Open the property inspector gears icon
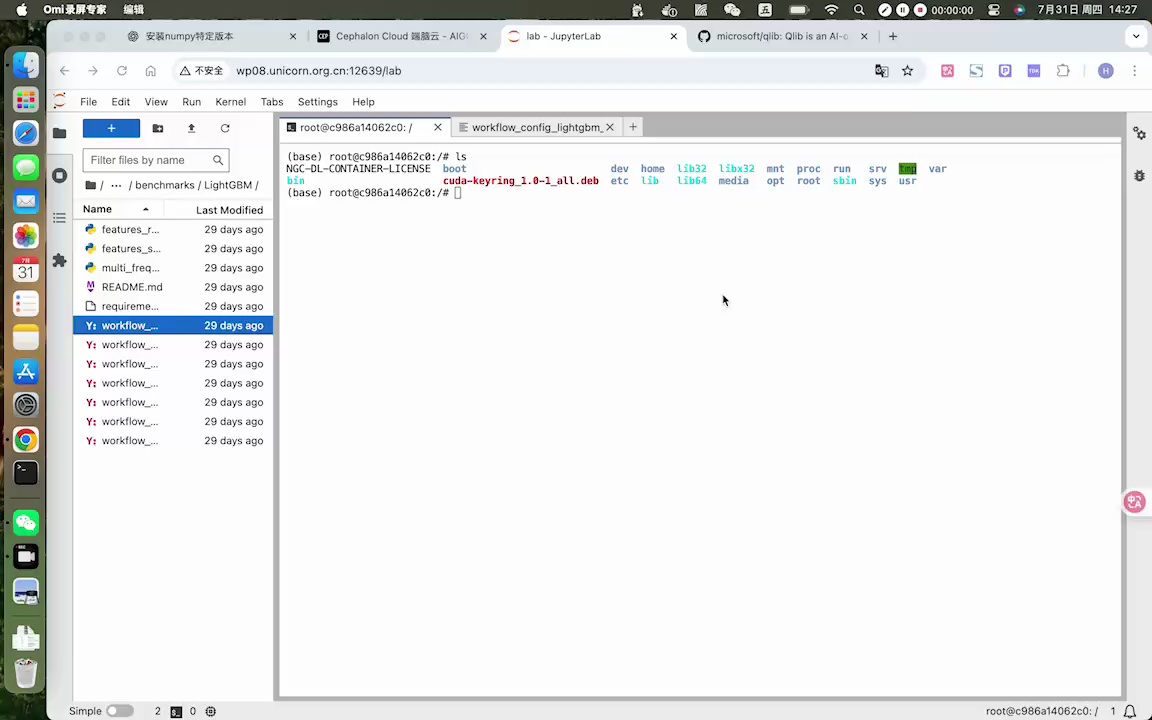This screenshot has height=720, width=1152. (x=1139, y=133)
